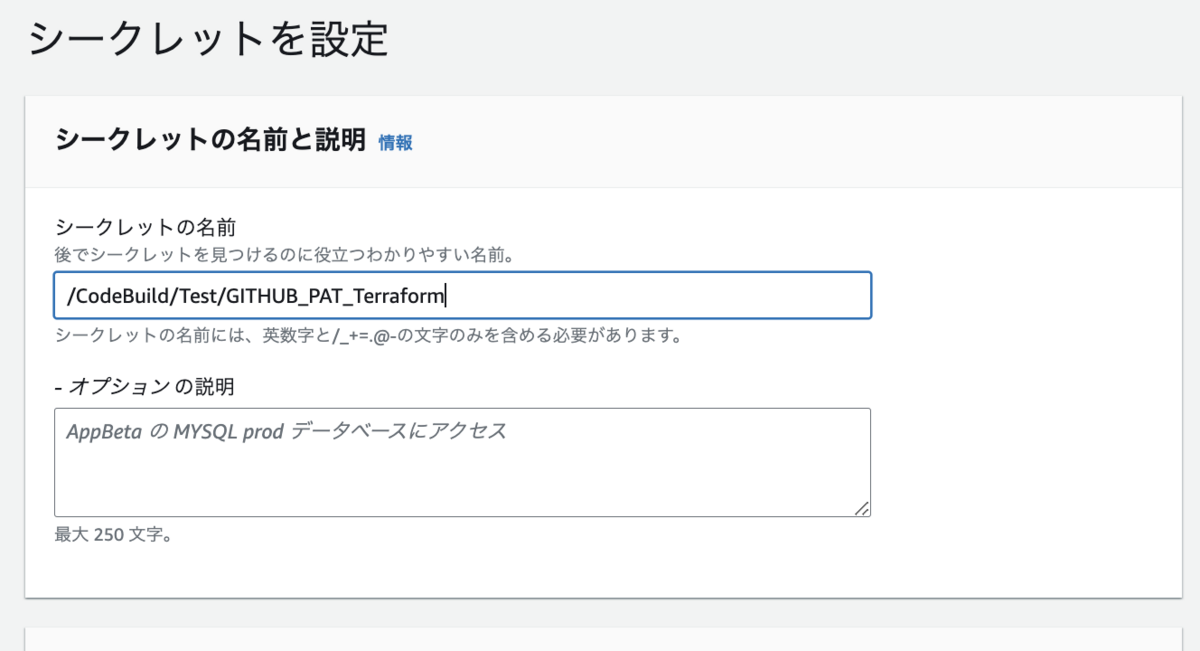Click the オプションの説明 description text area
The image size is (1200, 651).
(463, 462)
